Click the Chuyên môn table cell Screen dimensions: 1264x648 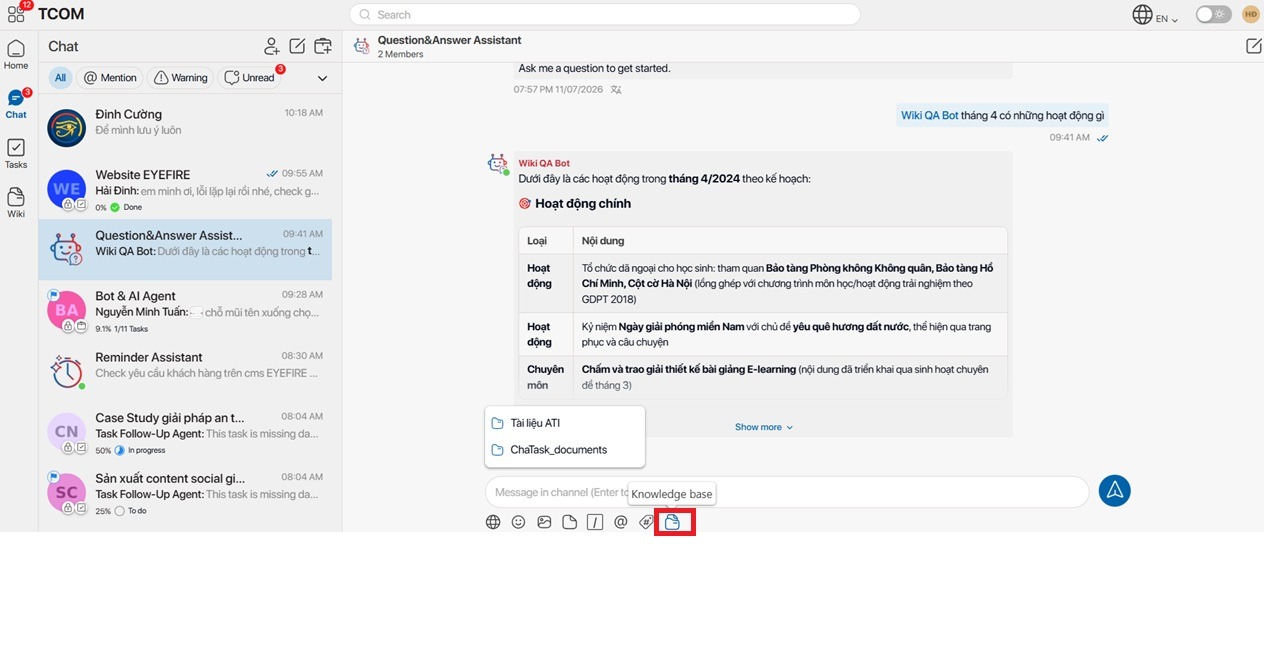546,377
